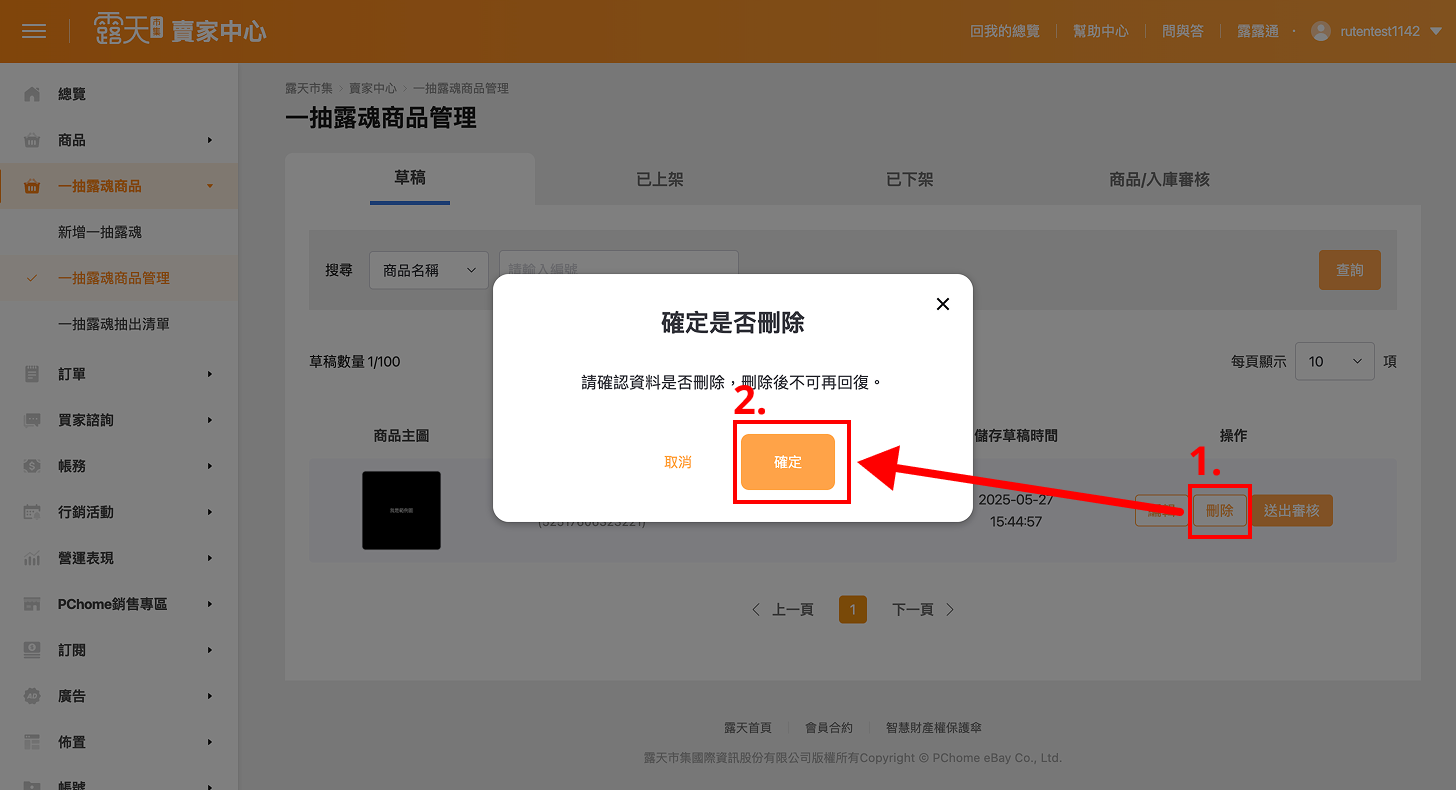Click the 送出審核 button

1291,511
